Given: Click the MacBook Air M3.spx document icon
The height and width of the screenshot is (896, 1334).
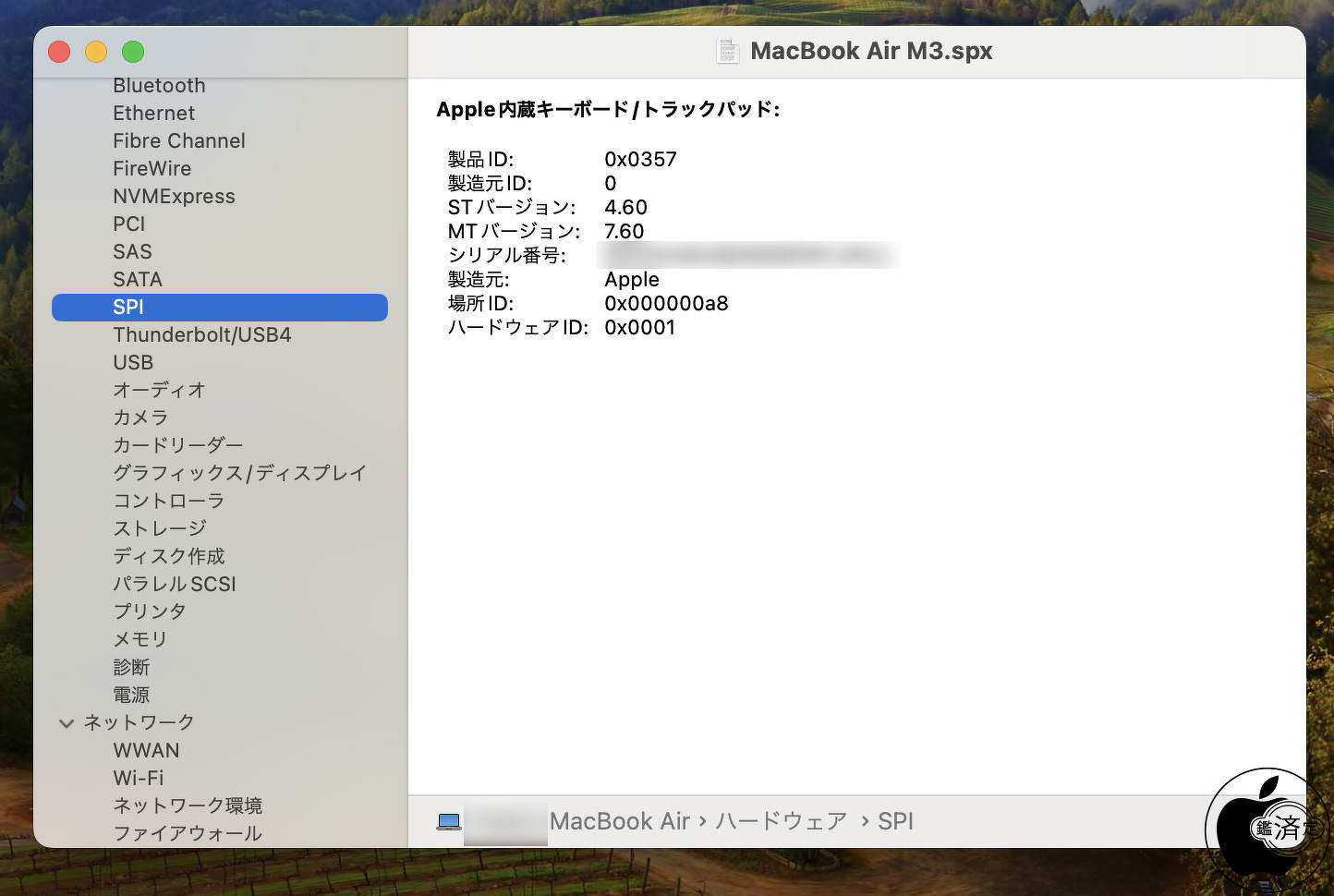Looking at the screenshot, I should pyautogui.click(x=728, y=51).
